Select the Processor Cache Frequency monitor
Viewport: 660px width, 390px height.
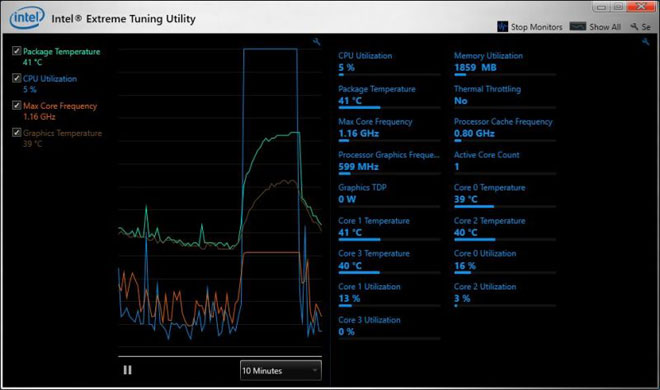[505, 129]
